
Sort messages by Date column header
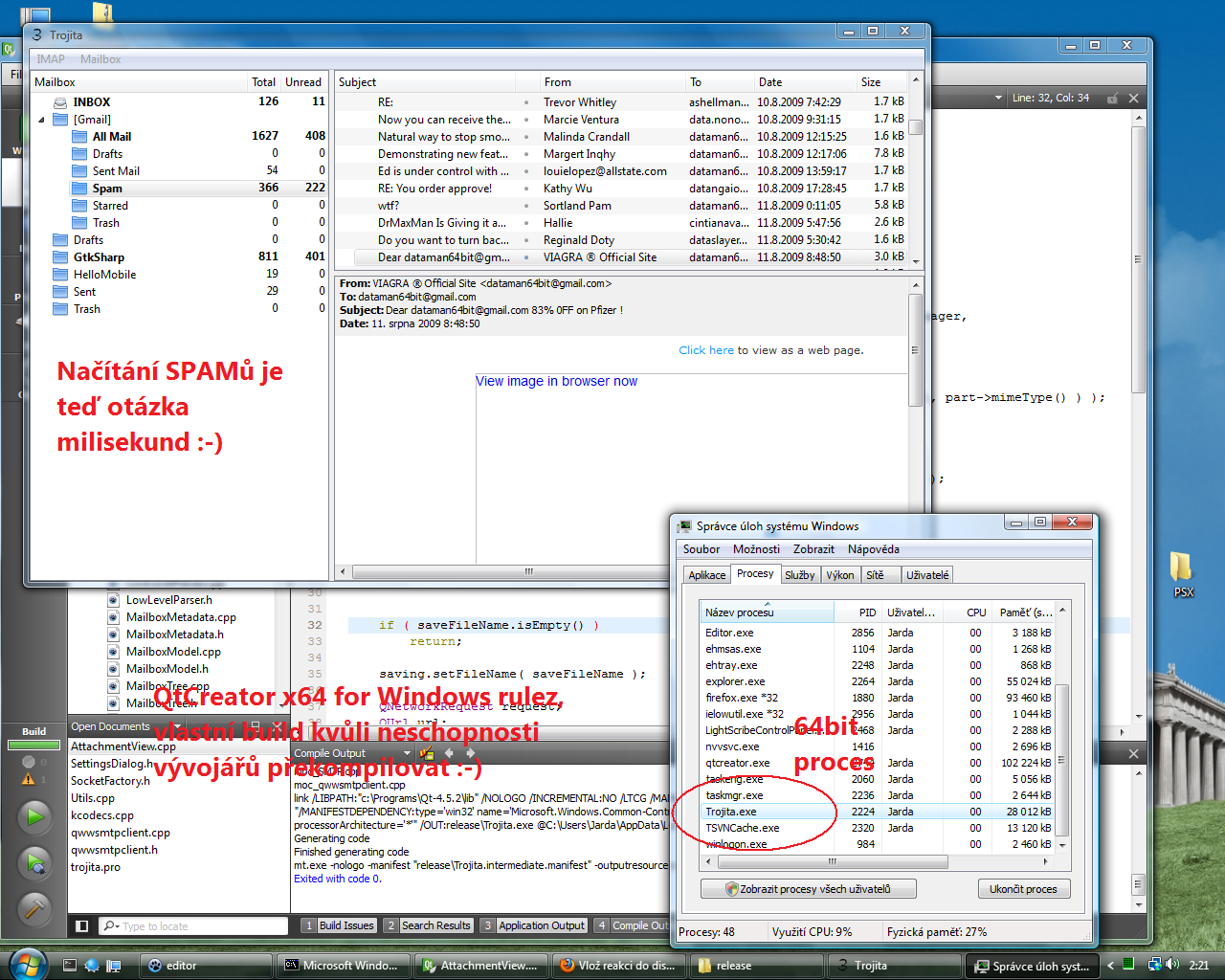(x=804, y=82)
